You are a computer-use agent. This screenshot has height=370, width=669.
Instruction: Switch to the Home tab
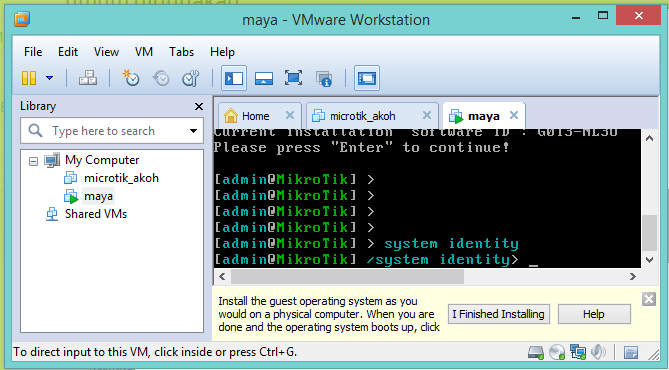256,116
